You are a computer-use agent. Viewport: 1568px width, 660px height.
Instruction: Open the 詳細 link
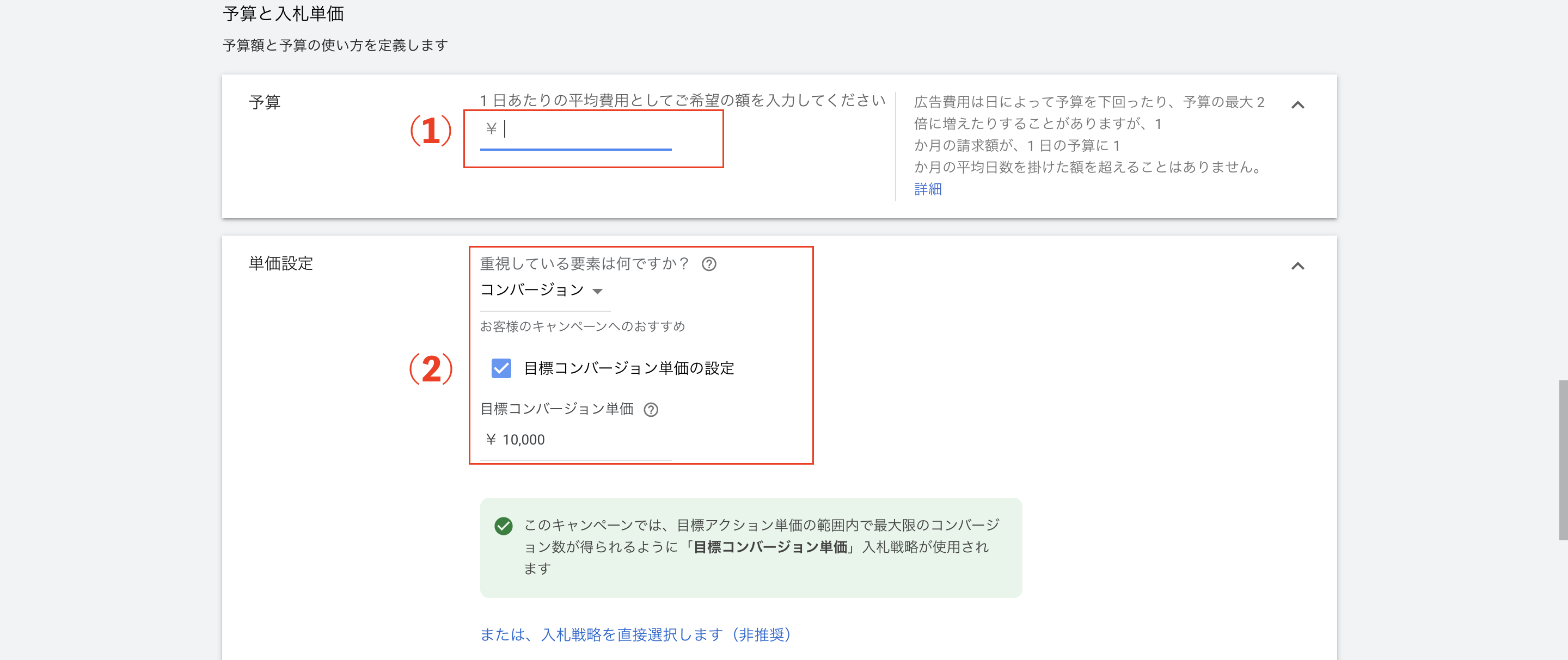[x=927, y=189]
